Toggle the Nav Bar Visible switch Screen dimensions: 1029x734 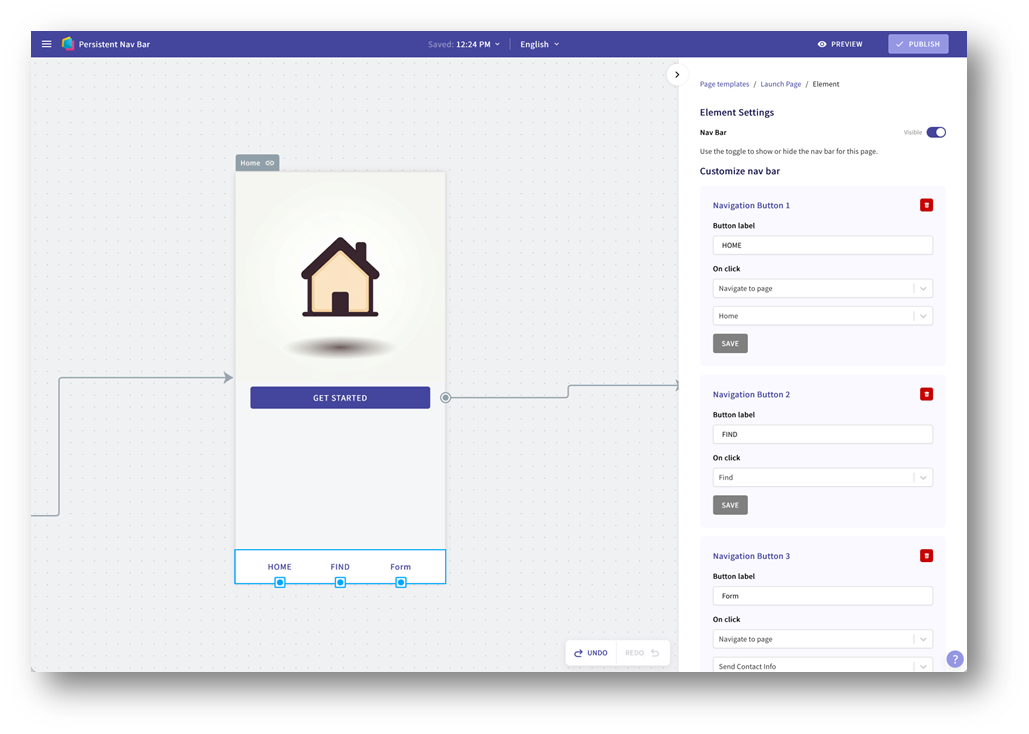tap(935, 132)
